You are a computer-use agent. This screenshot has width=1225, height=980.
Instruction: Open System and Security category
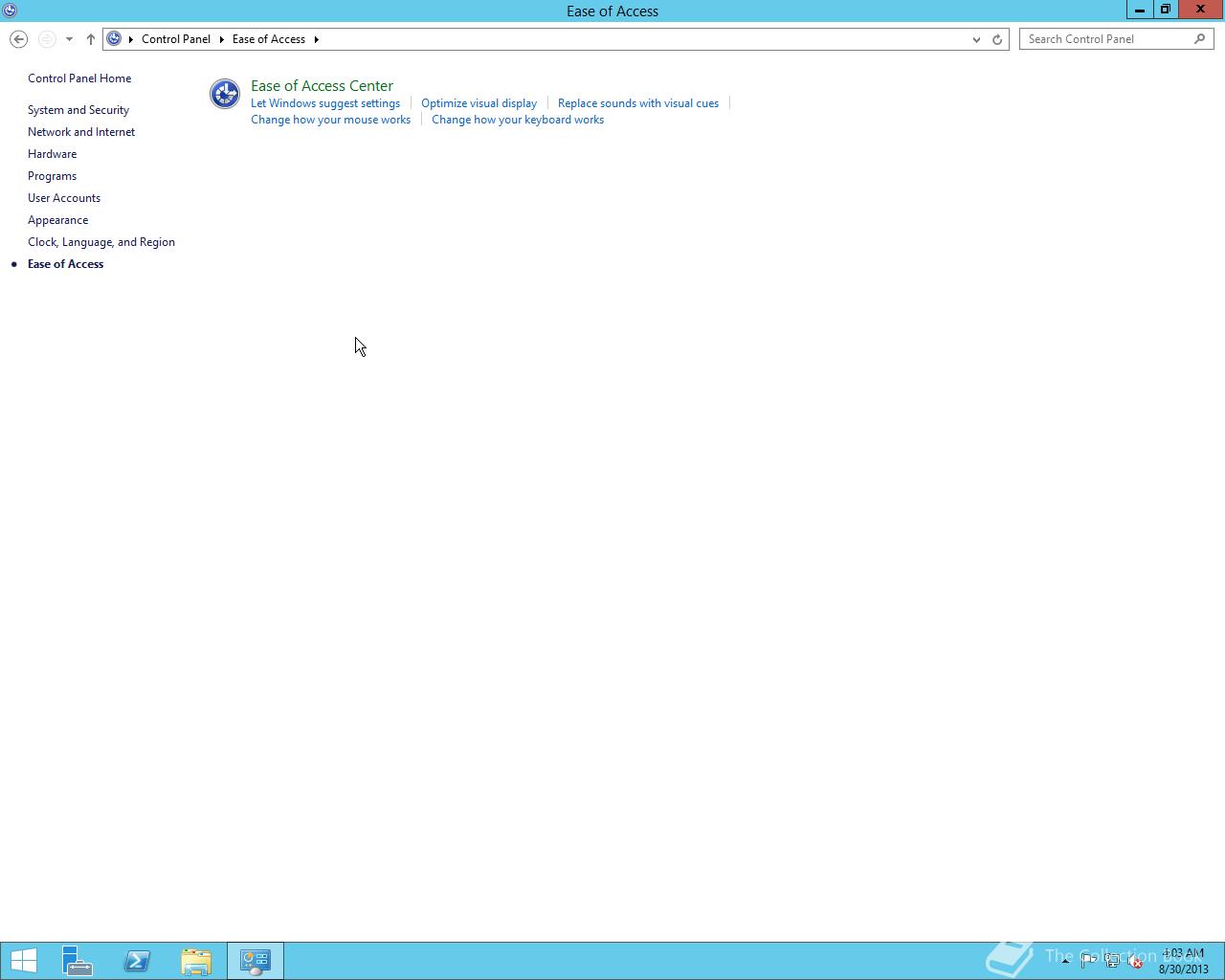pos(78,110)
